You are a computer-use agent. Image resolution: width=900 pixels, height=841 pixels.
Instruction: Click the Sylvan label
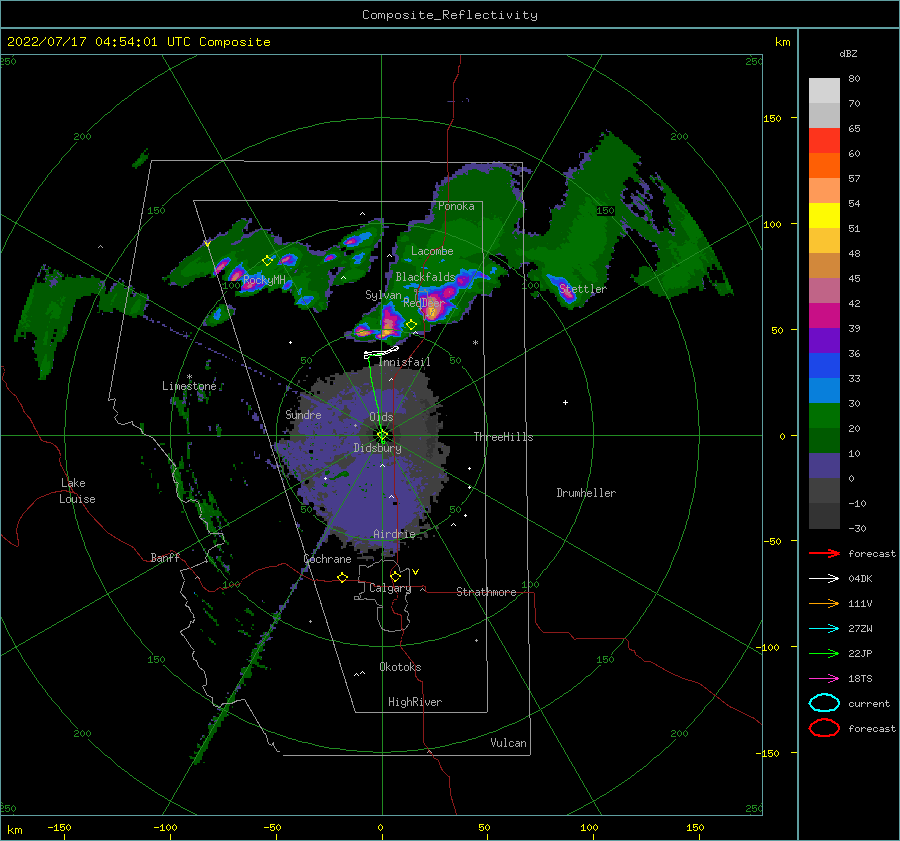383,295
